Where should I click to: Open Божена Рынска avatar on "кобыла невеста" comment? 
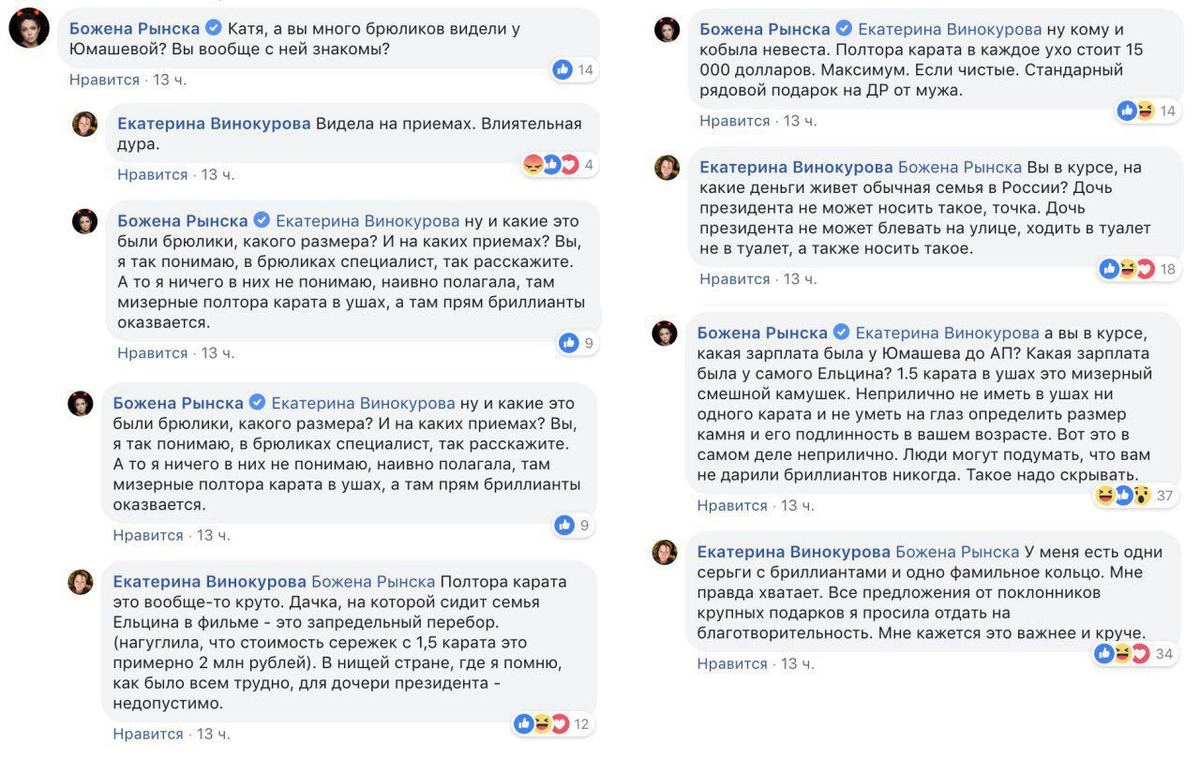click(667, 30)
